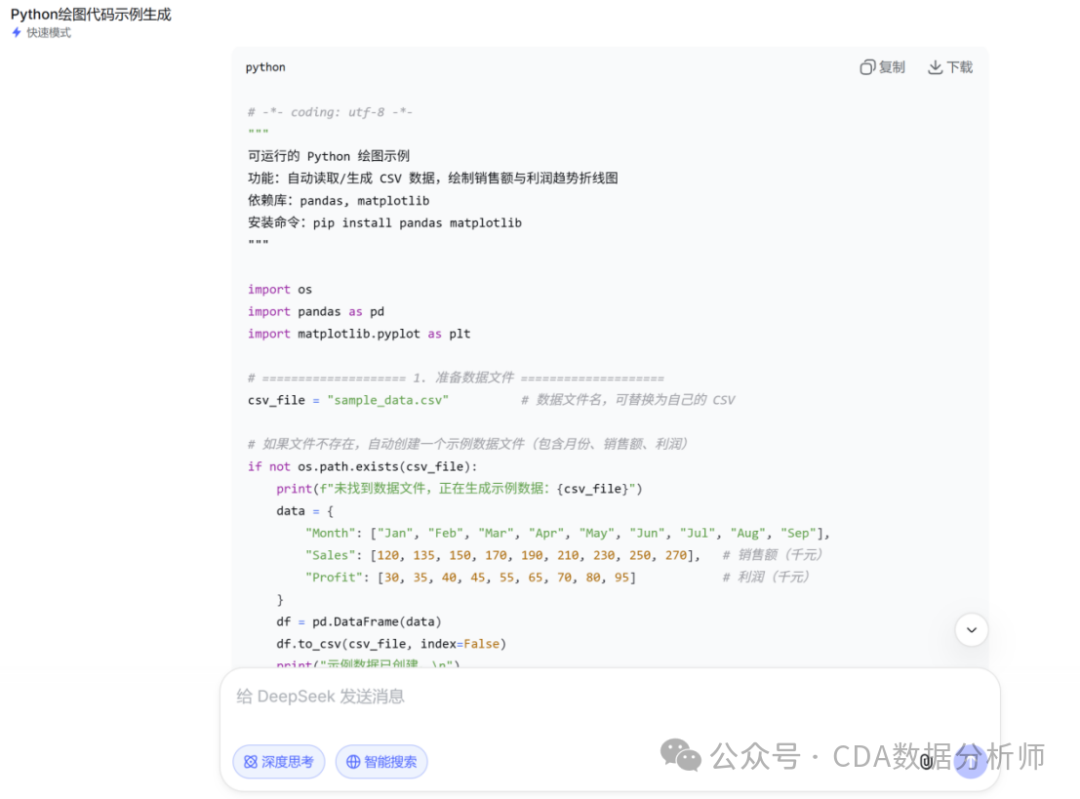
Task: Click the comment 如果文件不存在, 自动创建一个示例数据文件
Action: tap(468, 444)
